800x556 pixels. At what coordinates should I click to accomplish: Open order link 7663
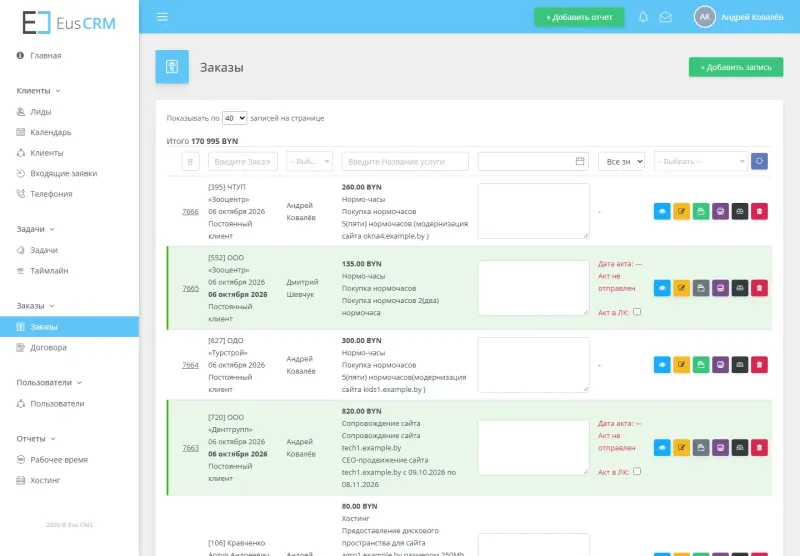point(190,448)
